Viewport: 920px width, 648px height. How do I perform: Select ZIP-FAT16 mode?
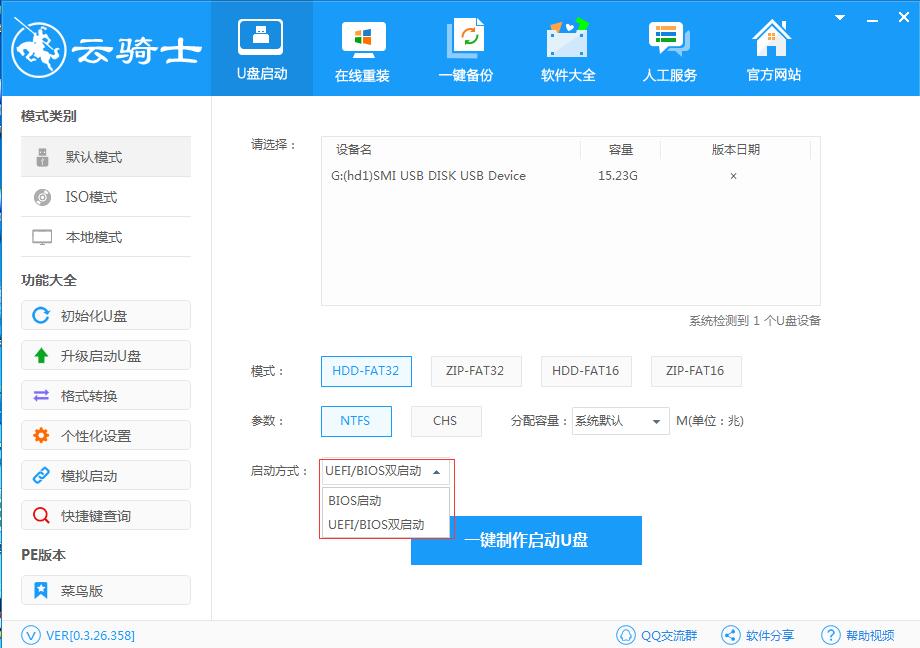tap(696, 371)
